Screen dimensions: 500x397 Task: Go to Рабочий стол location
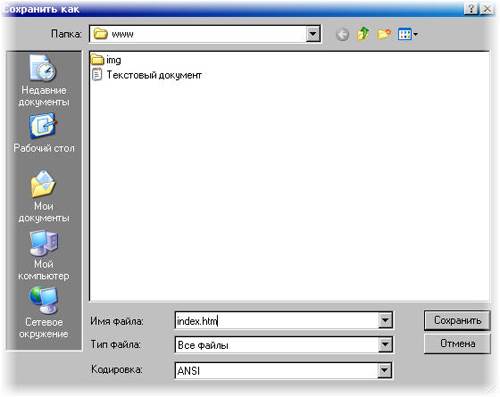(x=43, y=133)
